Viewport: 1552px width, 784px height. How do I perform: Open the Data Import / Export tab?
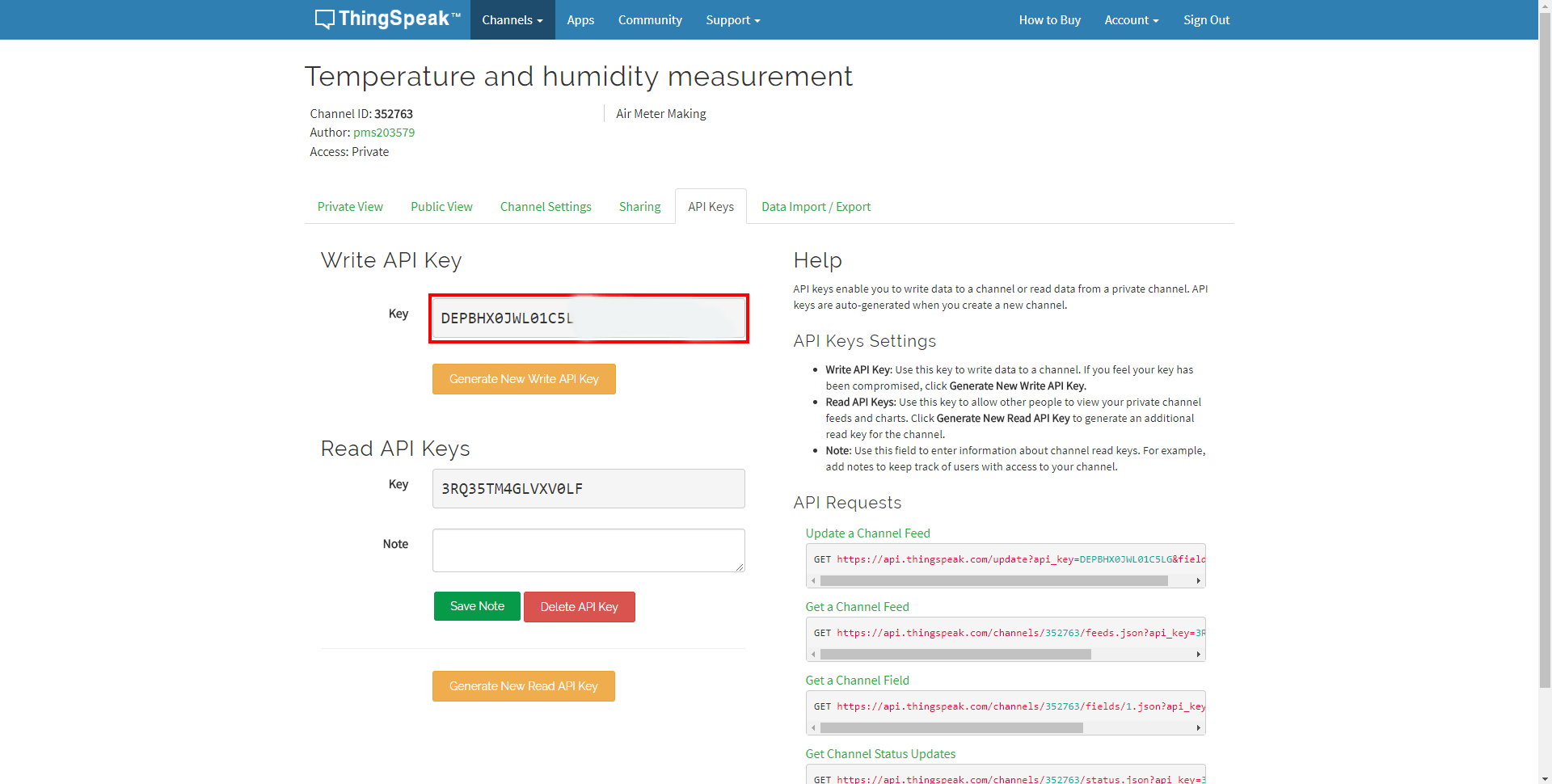[816, 207]
